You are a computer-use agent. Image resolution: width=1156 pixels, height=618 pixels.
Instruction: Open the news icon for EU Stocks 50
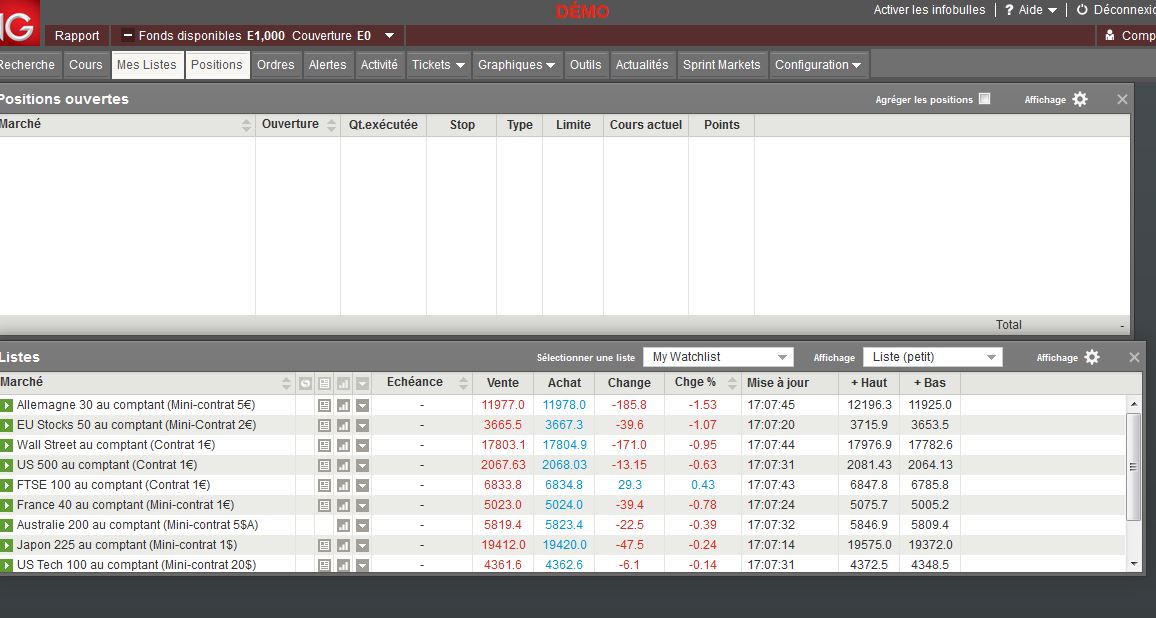tap(324, 426)
